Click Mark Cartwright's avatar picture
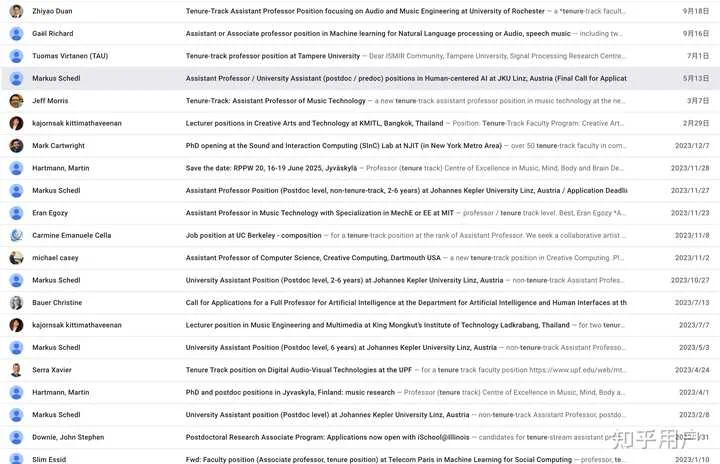Image resolution: width=720 pixels, height=464 pixels. (16, 146)
